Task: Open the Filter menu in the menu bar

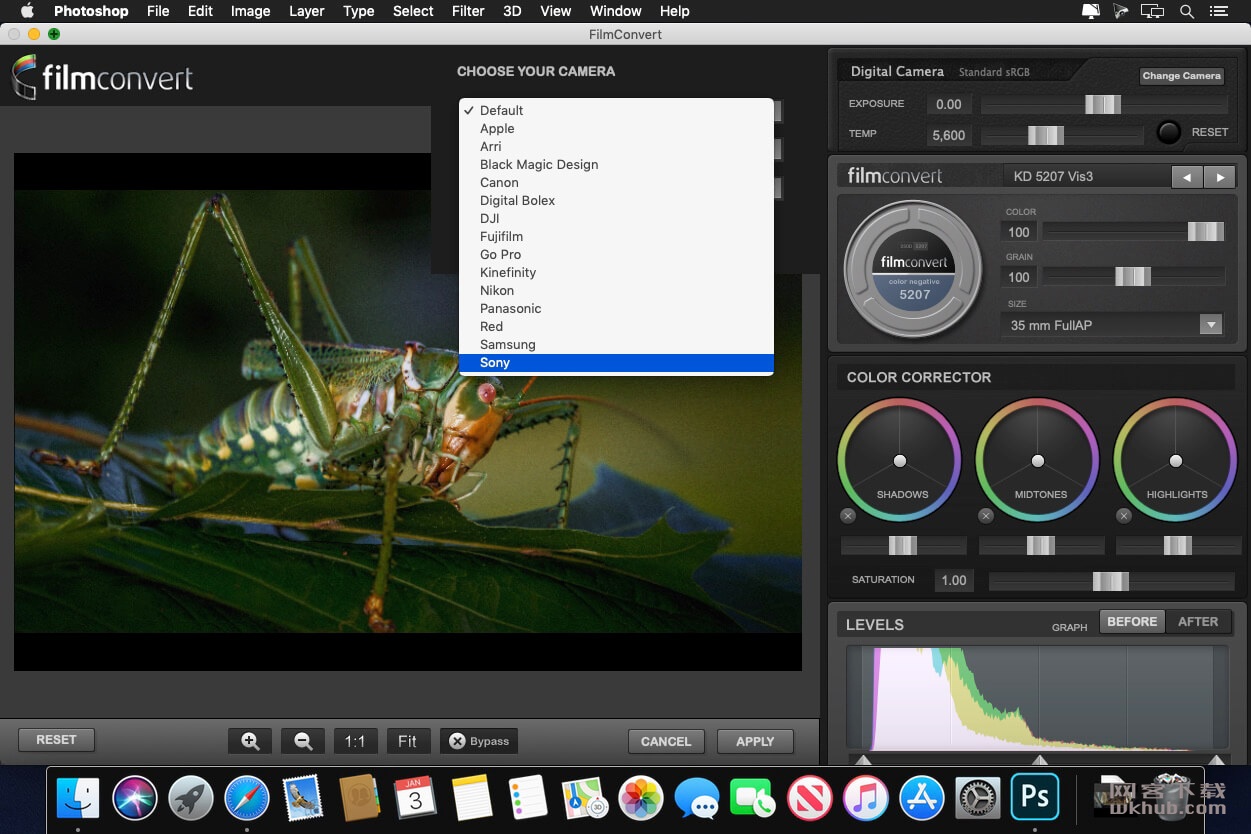Action: pos(468,11)
